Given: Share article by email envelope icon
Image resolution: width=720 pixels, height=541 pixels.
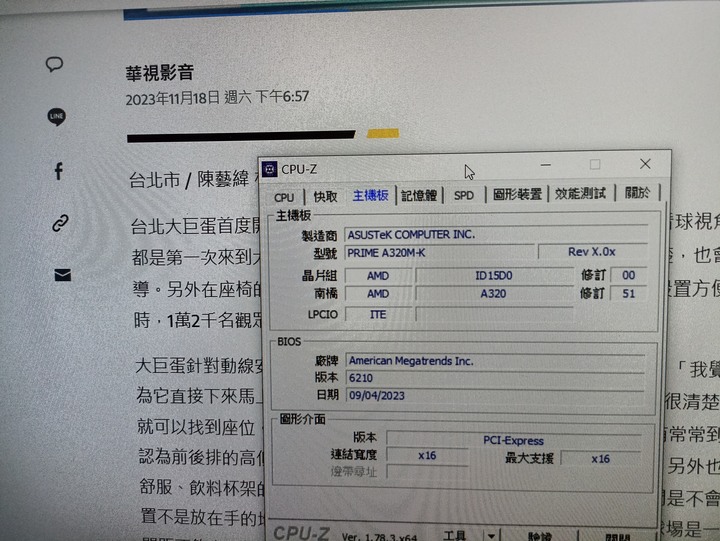Looking at the screenshot, I should [63, 275].
